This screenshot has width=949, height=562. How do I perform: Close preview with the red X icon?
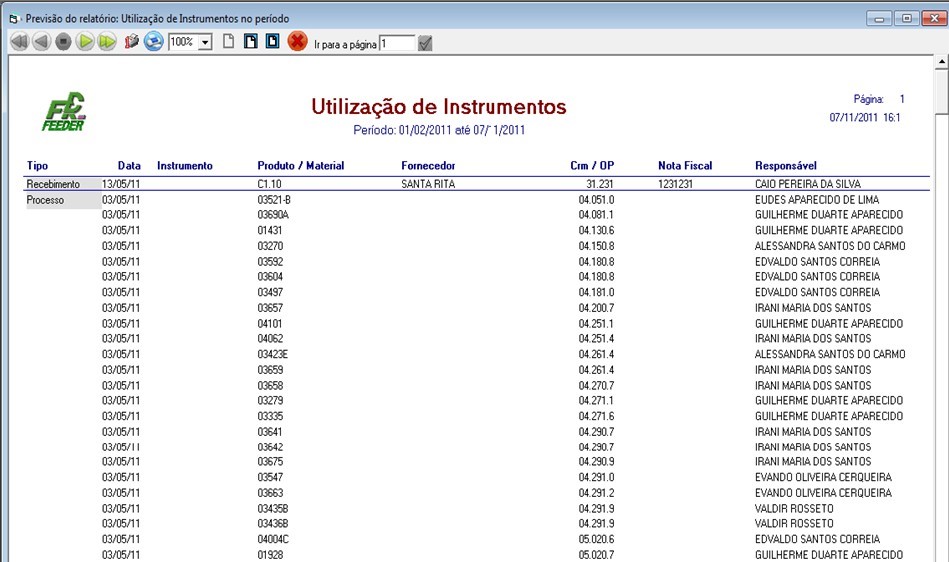tap(297, 41)
